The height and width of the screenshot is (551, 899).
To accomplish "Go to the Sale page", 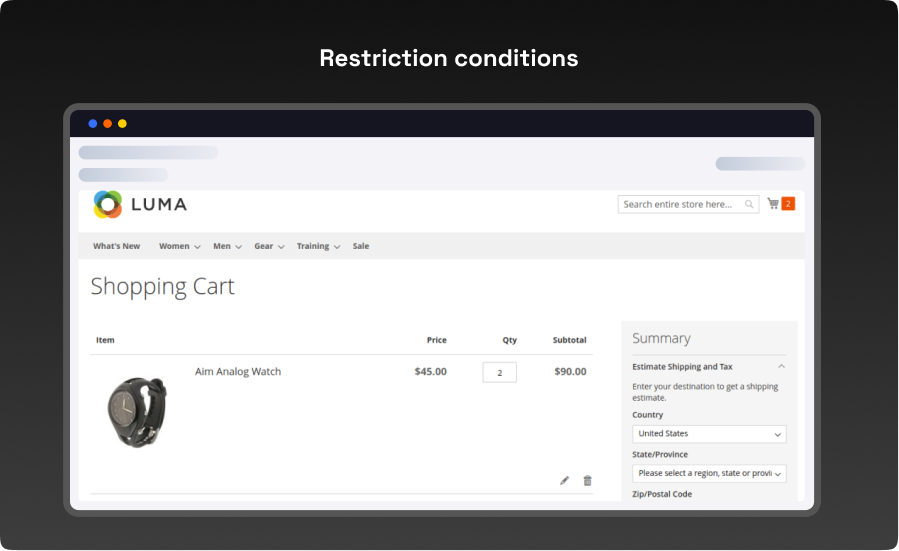I will (x=361, y=246).
